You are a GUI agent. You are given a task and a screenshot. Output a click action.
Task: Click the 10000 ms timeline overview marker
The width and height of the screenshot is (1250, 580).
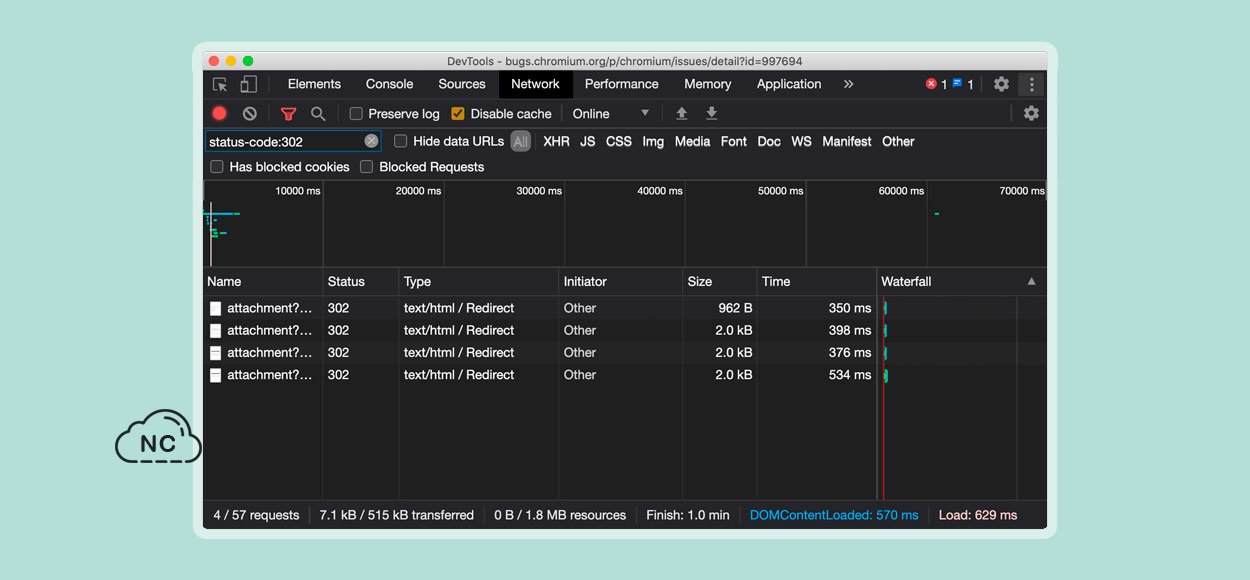tap(298, 191)
